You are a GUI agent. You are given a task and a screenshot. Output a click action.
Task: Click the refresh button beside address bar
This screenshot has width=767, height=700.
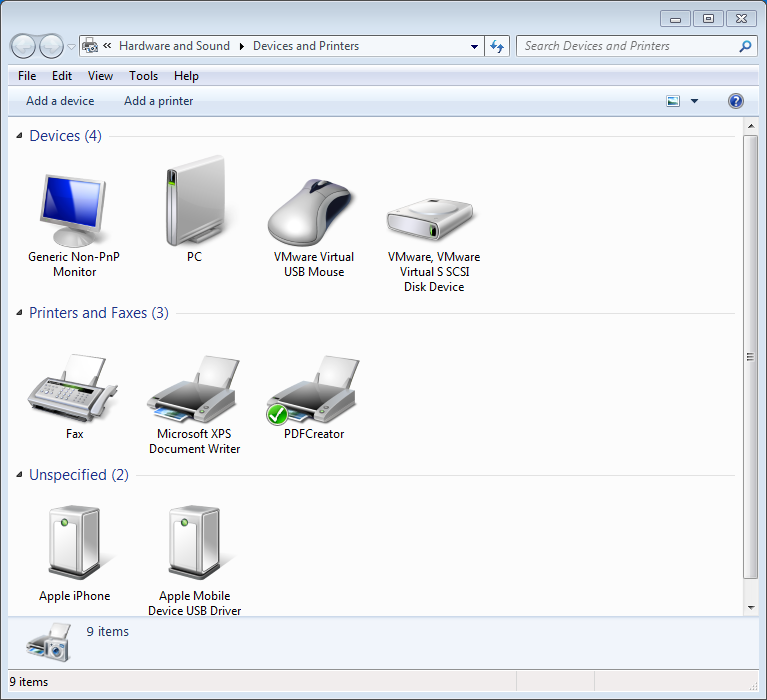click(x=497, y=46)
